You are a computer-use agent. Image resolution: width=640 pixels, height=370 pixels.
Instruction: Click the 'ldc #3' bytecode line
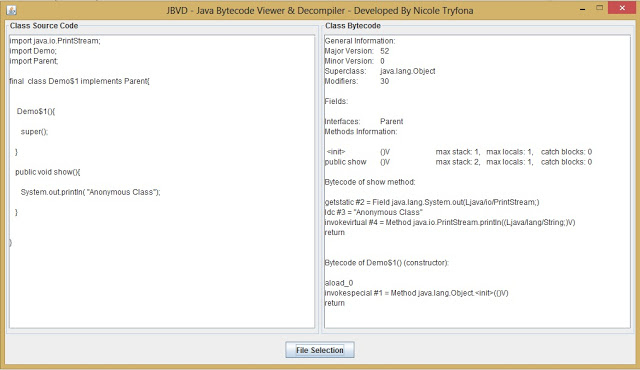click(373, 212)
